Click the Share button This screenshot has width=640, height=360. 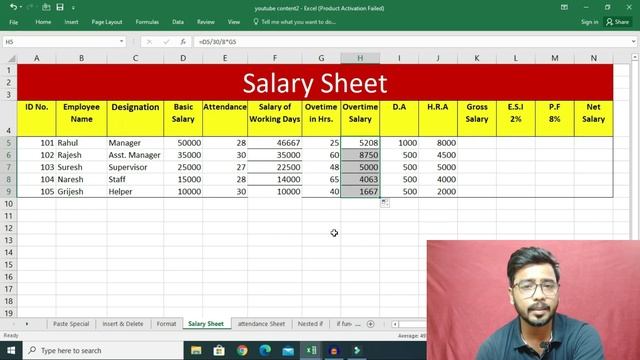618,22
